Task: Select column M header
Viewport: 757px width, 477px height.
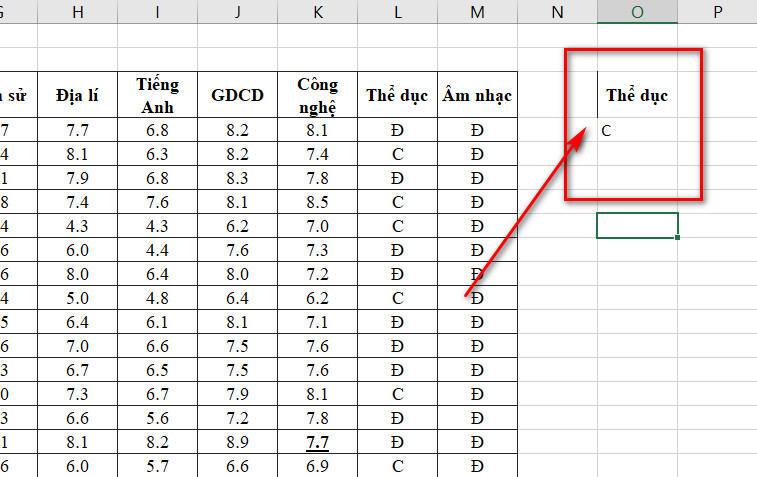Action: [477, 11]
